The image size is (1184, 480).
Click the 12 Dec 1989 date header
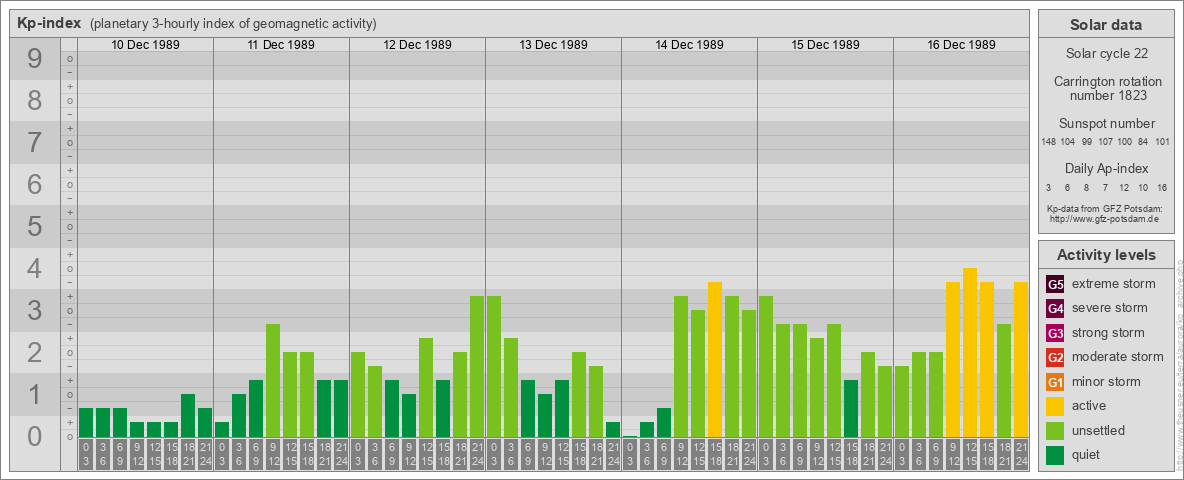point(418,45)
